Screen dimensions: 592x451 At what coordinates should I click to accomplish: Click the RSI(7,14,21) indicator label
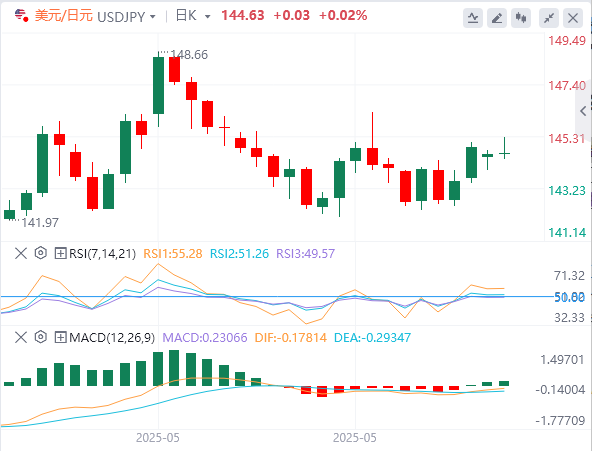pyautogui.click(x=102, y=253)
